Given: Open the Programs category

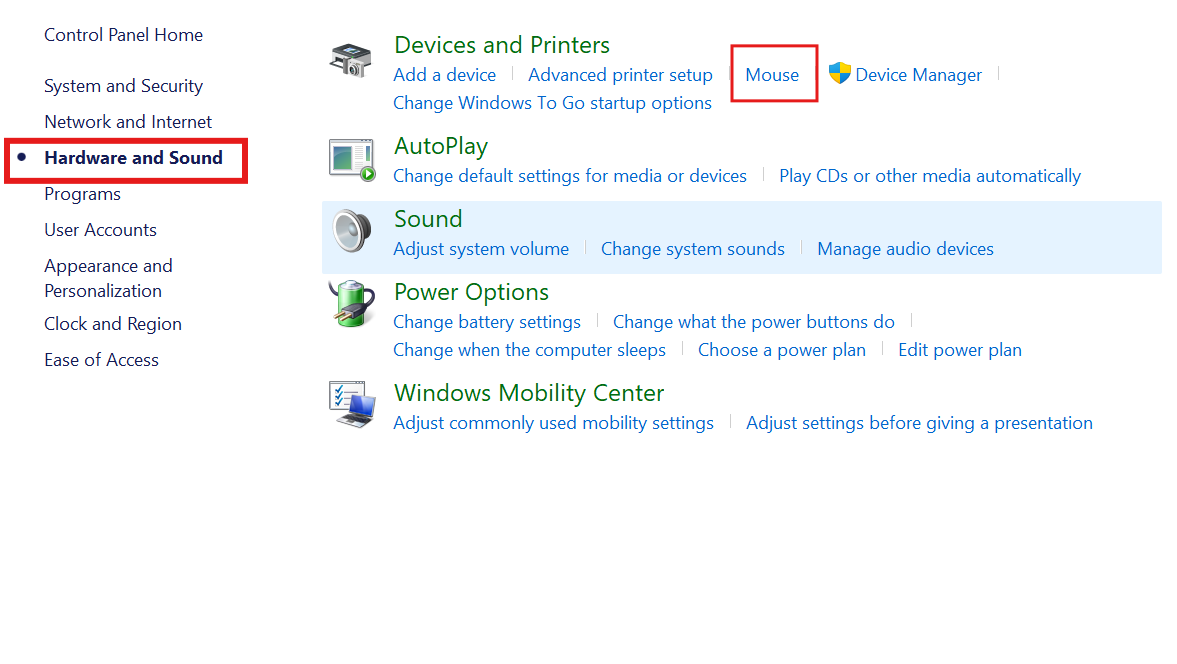Looking at the screenshot, I should [82, 194].
